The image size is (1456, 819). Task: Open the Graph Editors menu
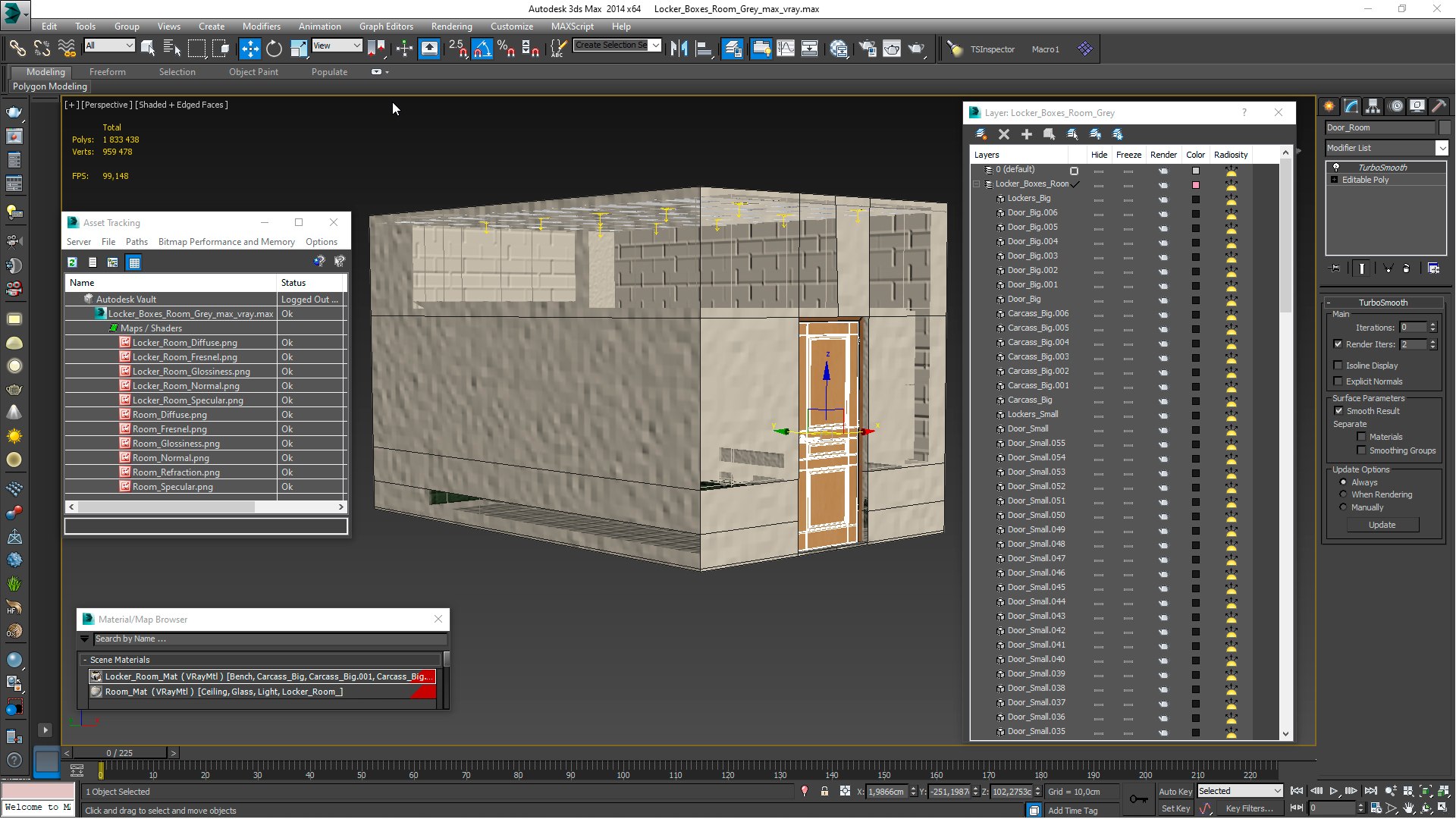coord(386,26)
